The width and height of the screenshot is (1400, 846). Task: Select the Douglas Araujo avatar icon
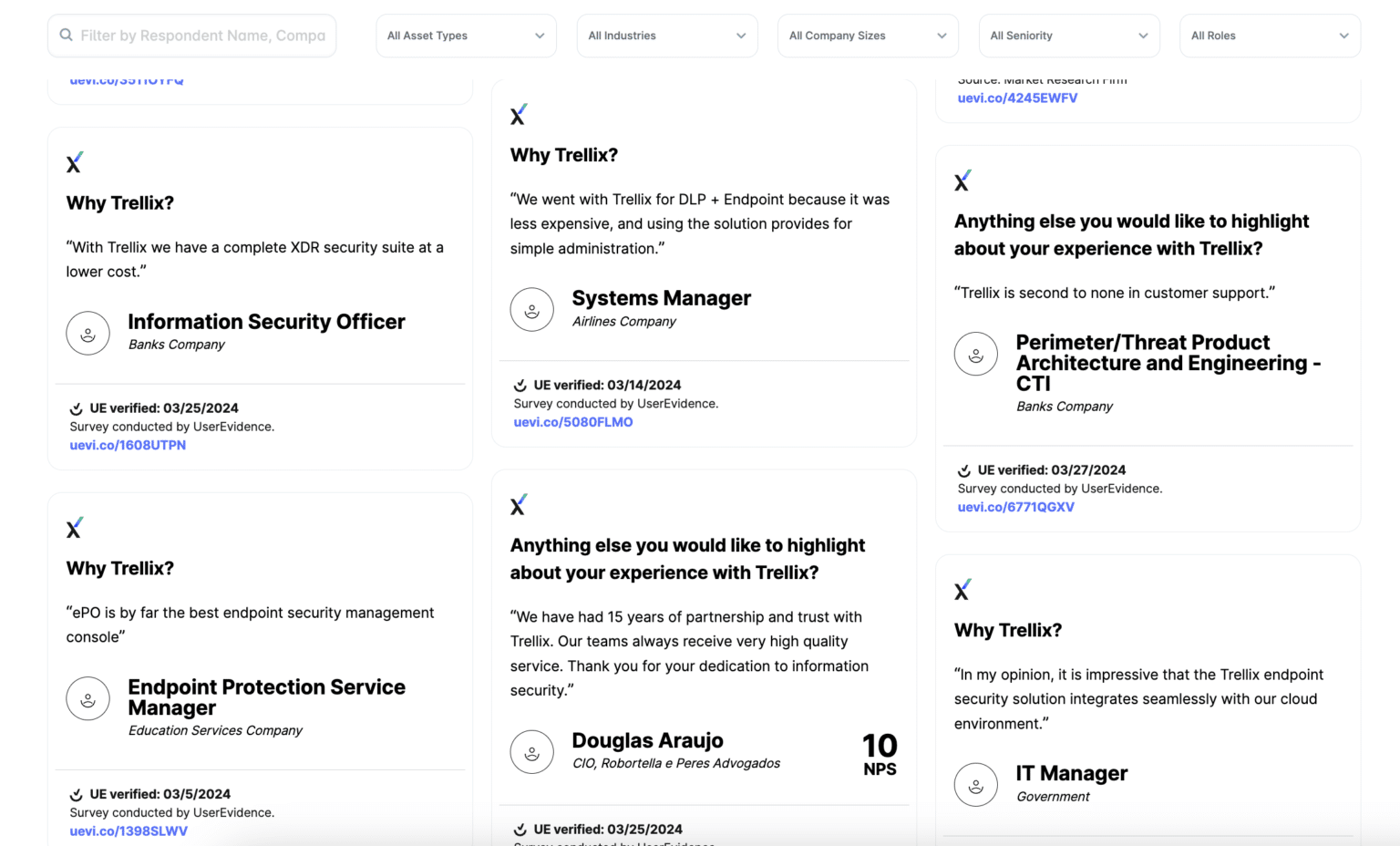click(x=532, y=752)
